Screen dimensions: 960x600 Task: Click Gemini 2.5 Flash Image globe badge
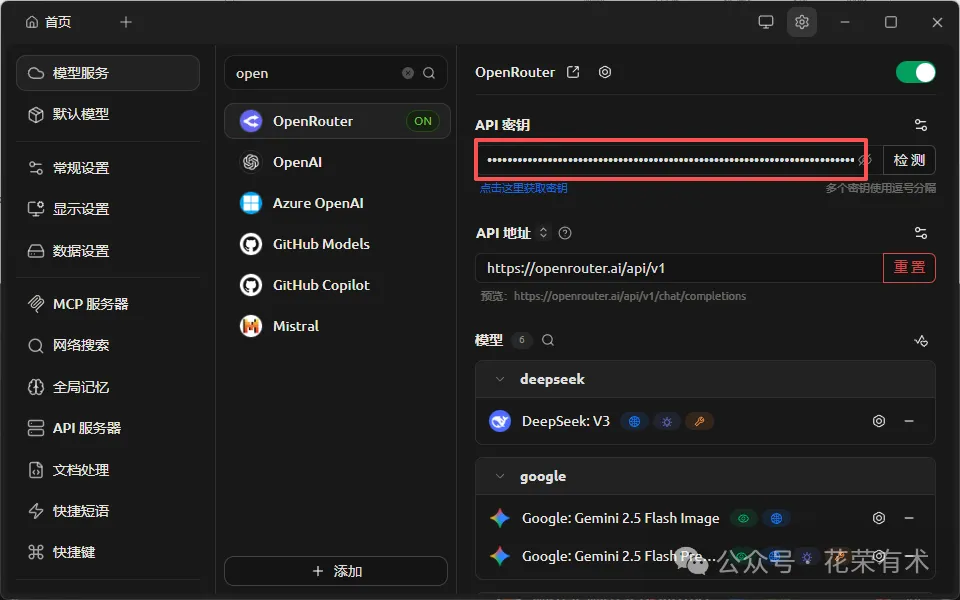click(776, 518)
